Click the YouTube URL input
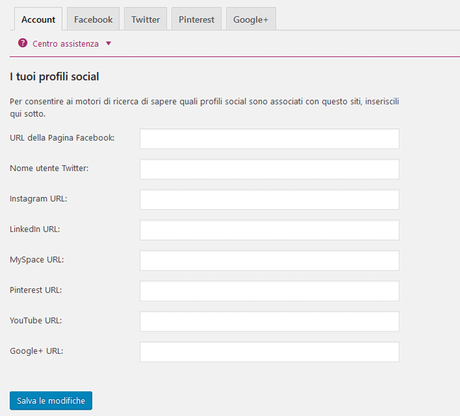Viewport: 460px width, 416px height. point(269,321)
